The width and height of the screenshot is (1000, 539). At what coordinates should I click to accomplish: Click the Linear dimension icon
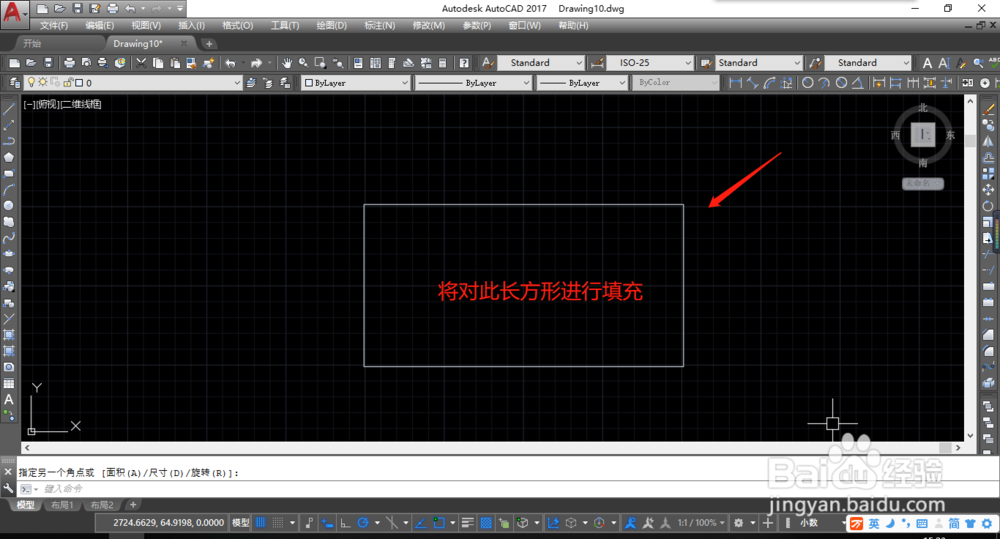[x=735, y=82]
